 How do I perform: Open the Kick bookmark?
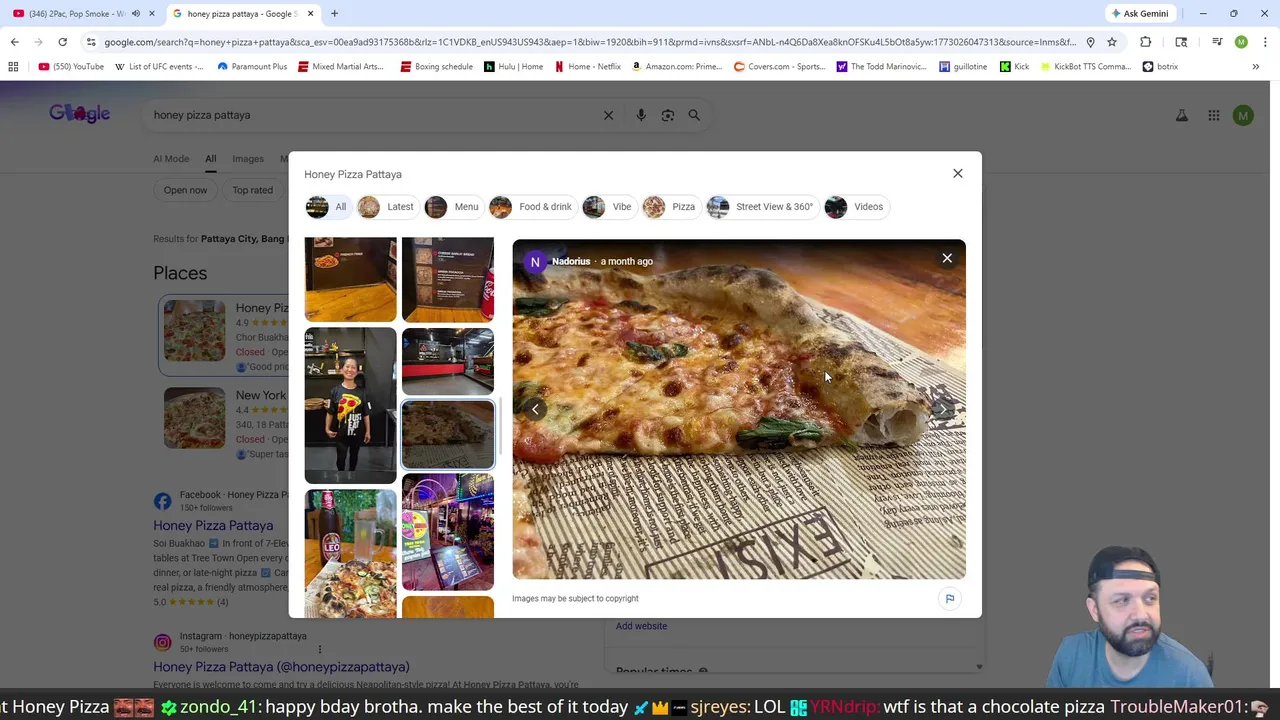tap(1013, 67)
